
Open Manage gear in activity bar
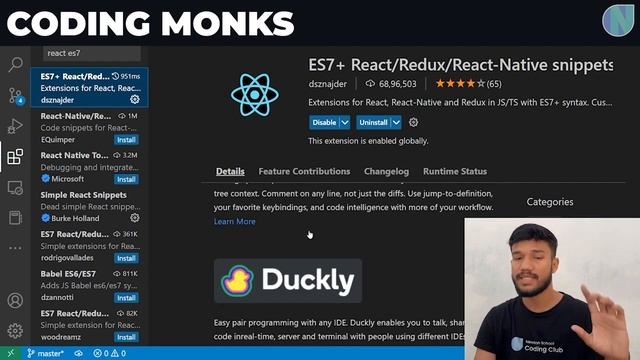(x=15, y=331)
